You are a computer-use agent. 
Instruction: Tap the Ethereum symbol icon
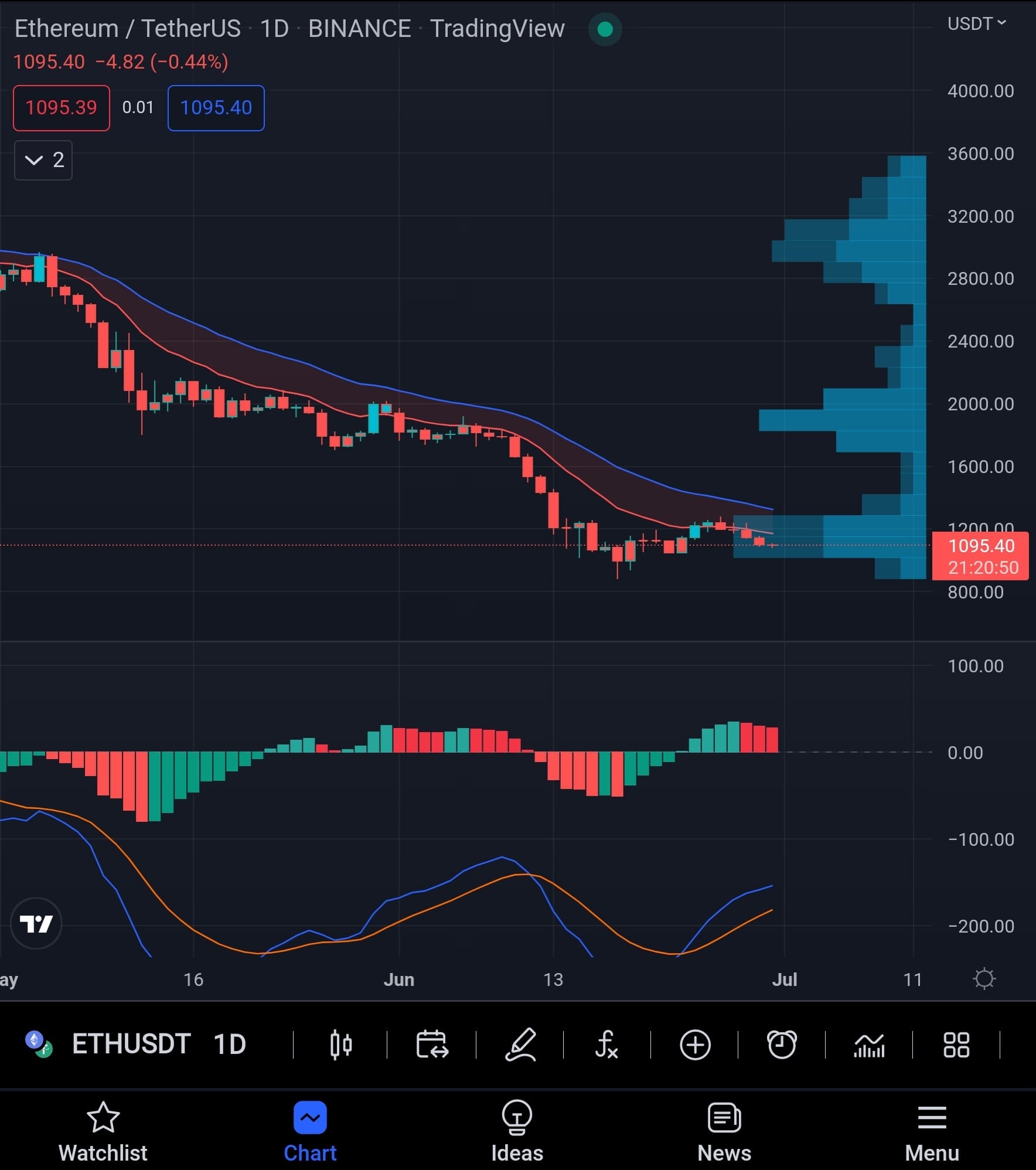coord(39,1044)
